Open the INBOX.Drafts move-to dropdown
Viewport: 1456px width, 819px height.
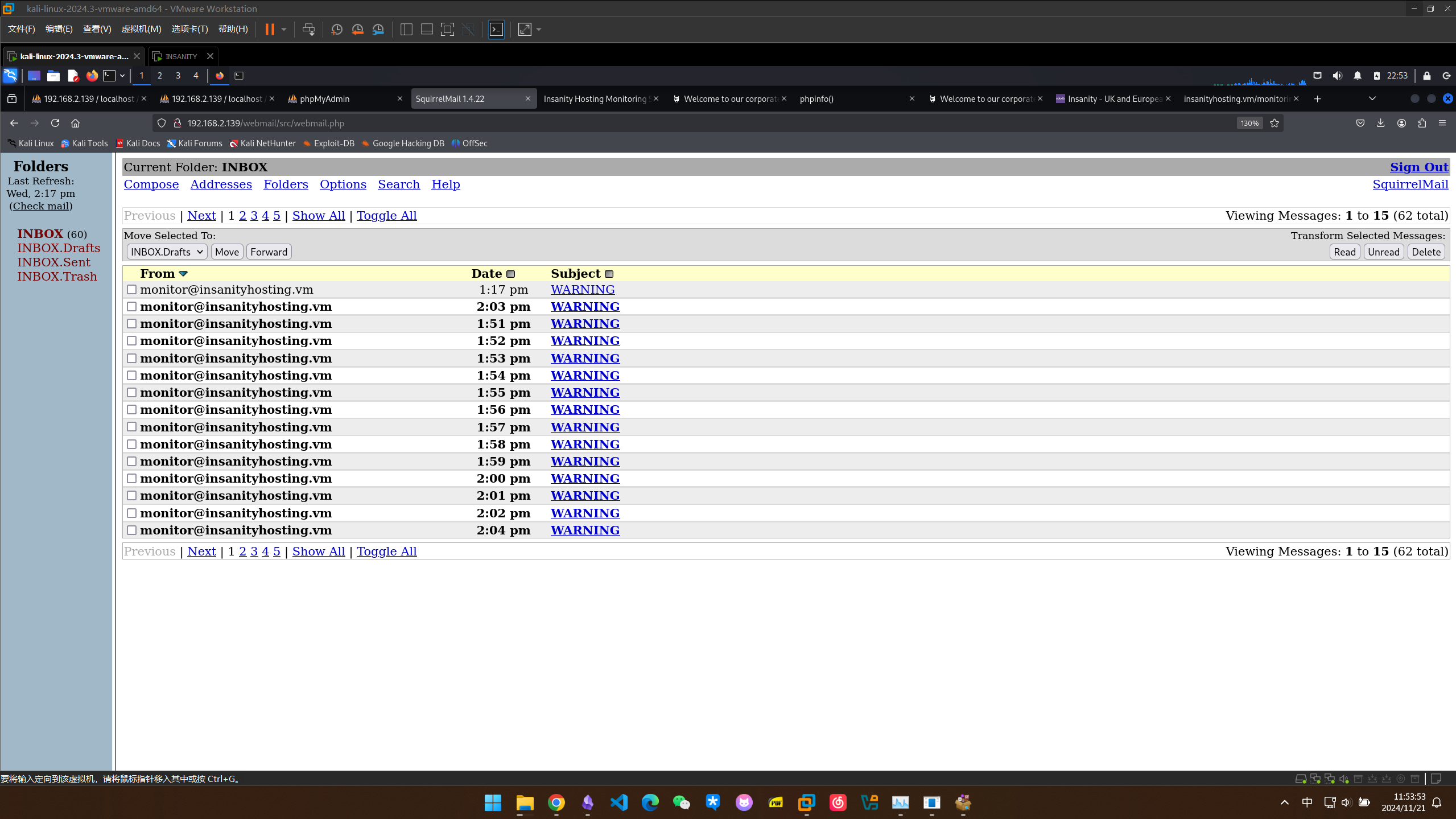pyautogui.click(x=167, y=252)
